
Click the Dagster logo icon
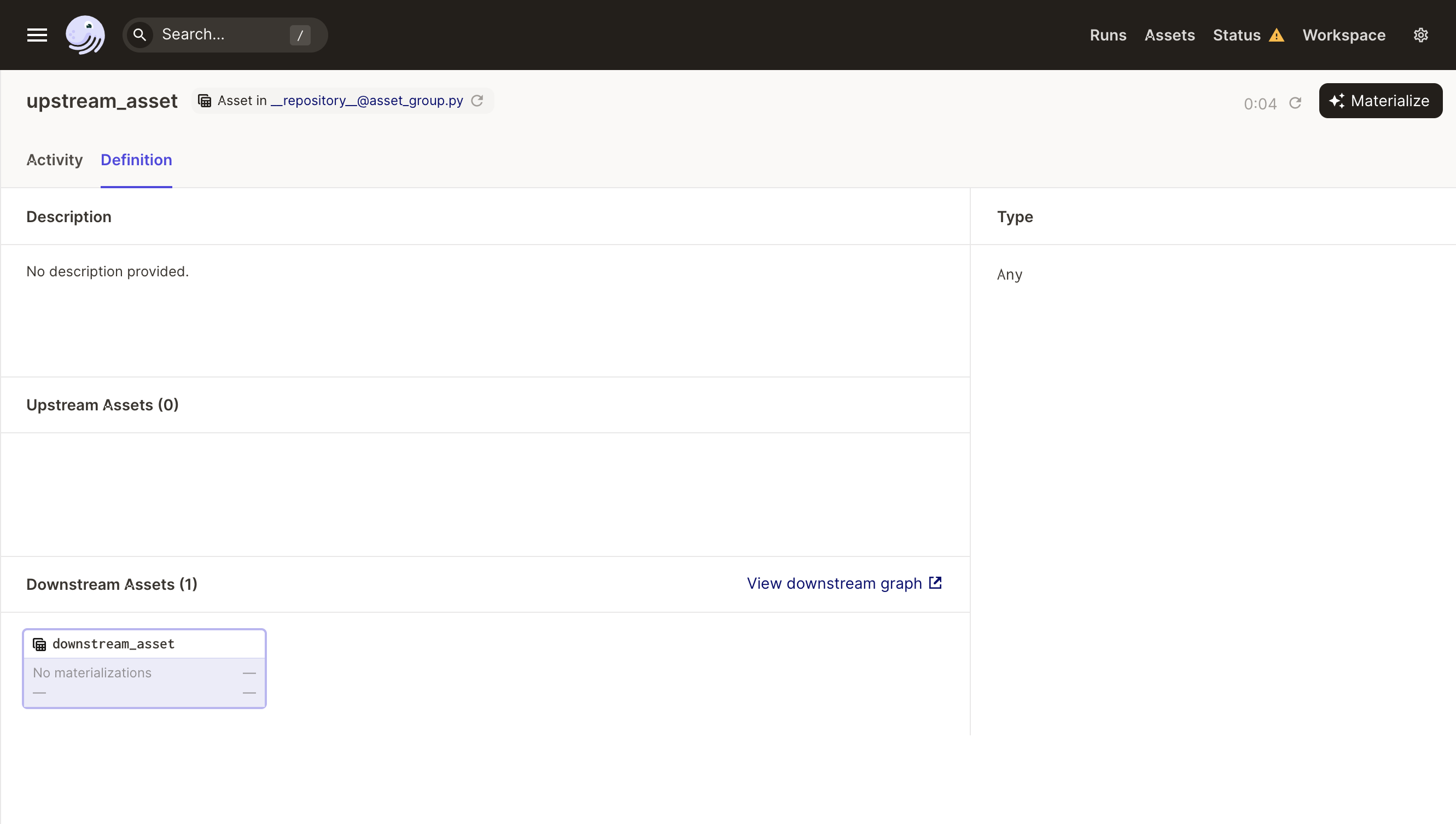click(85, 34)
